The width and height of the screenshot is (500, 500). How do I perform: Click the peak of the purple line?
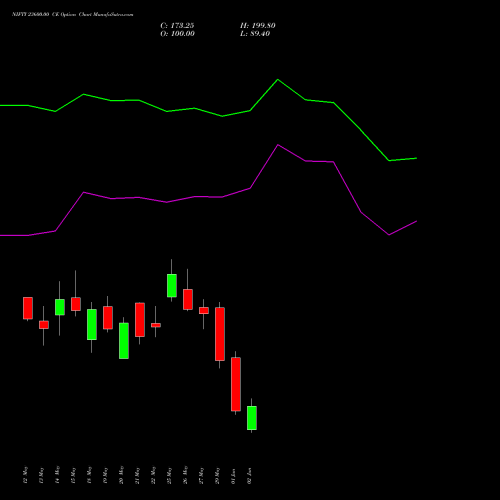click(x=278, y=145)
